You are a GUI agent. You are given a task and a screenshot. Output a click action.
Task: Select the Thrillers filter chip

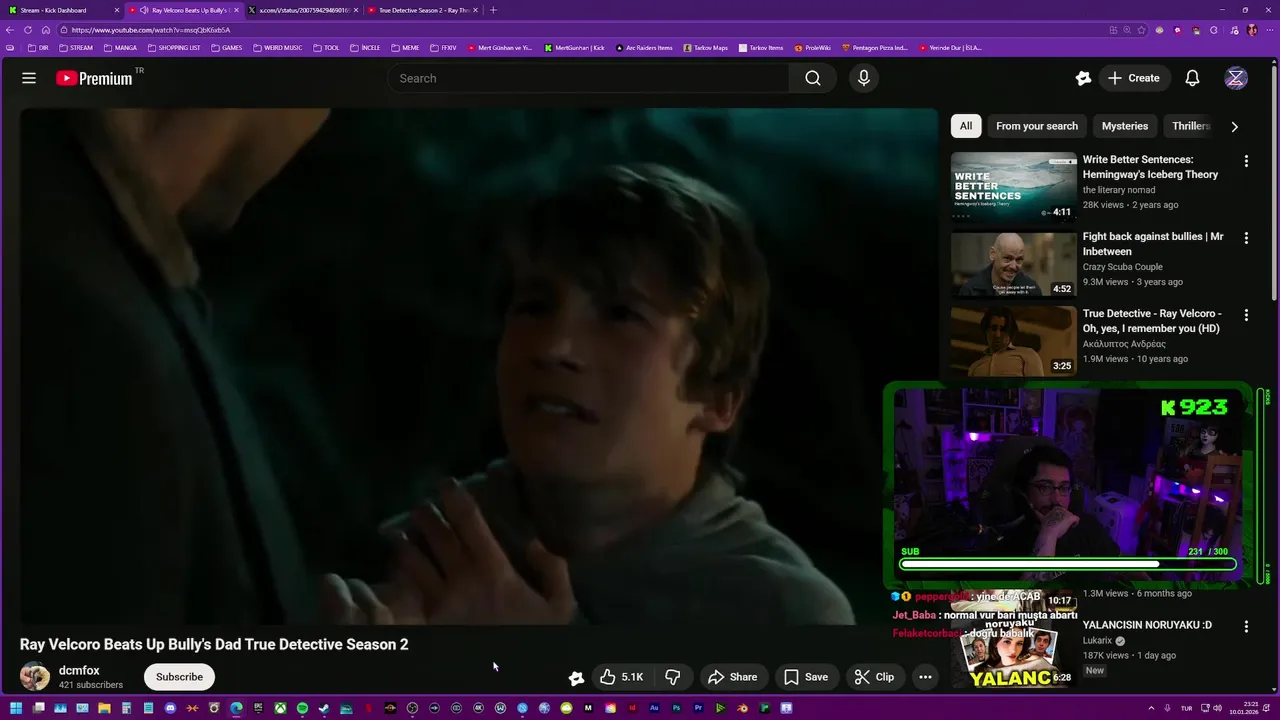(x=1190, y=126)
